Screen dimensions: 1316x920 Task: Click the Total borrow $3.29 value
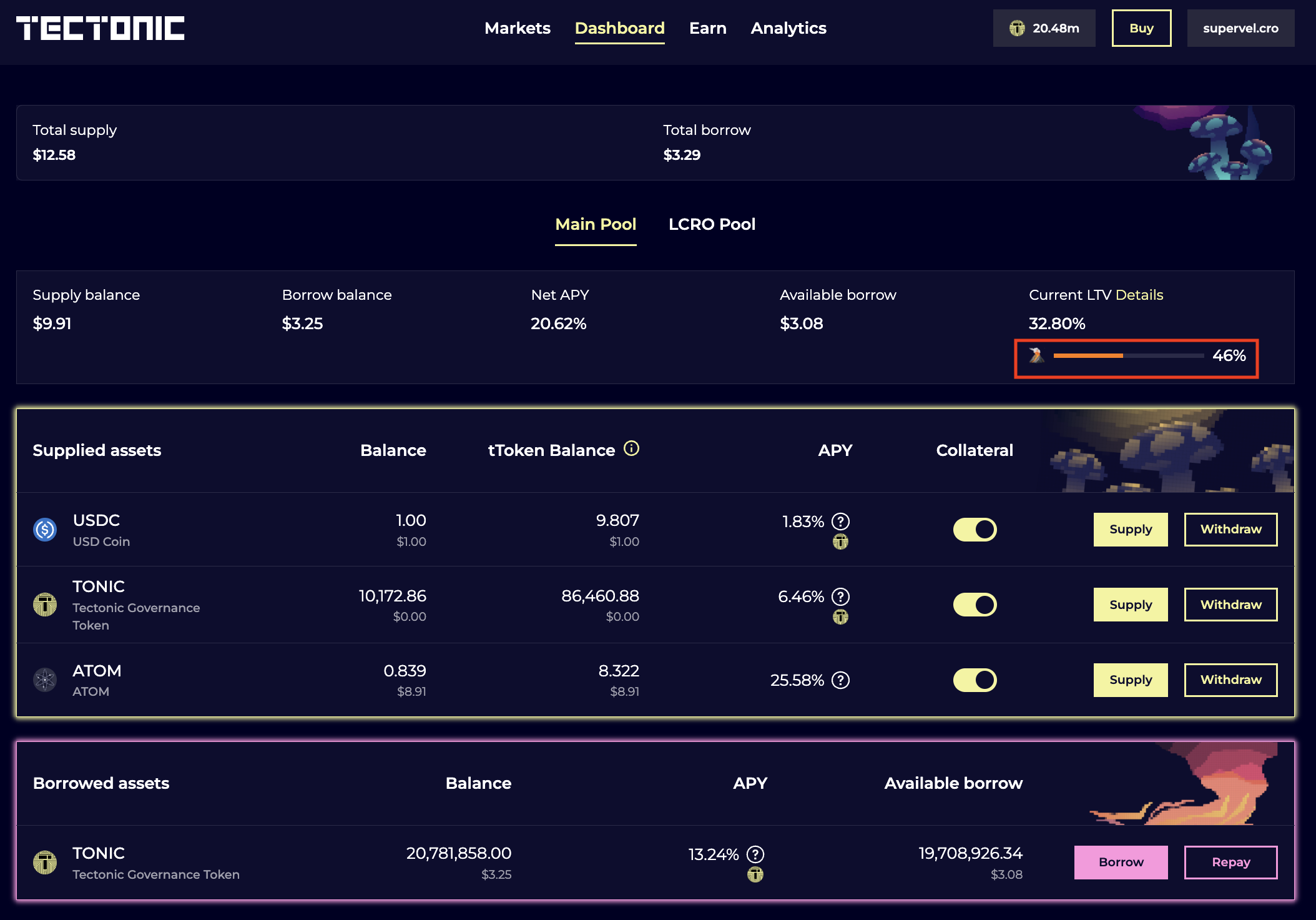[682, 155]
